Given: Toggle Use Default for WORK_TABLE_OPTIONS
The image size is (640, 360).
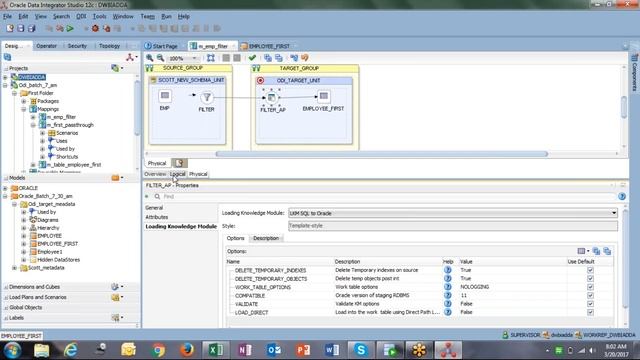Looking at the screenshot, I should click(x=590, y=287).
